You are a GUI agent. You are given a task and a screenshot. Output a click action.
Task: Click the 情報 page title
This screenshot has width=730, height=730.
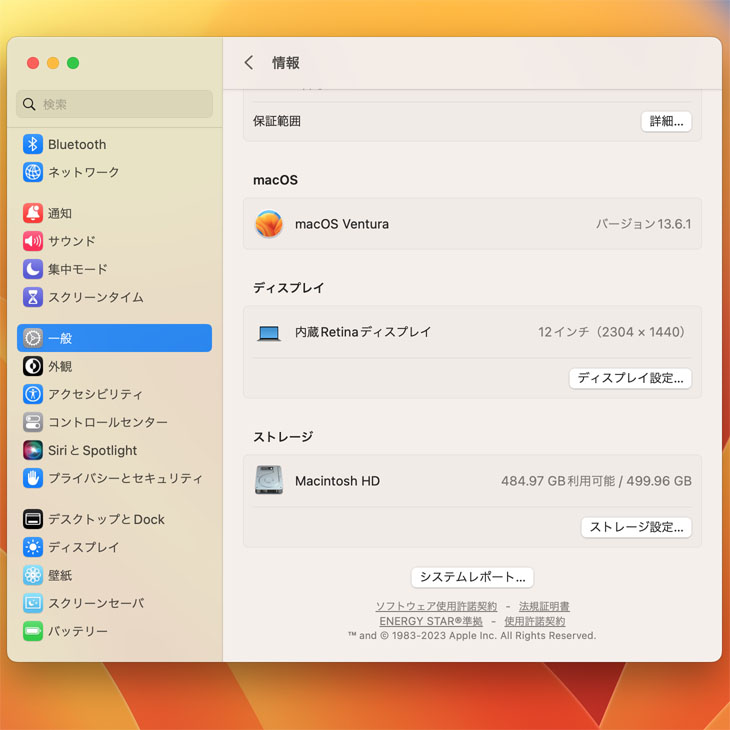click(x=286, y=62)
